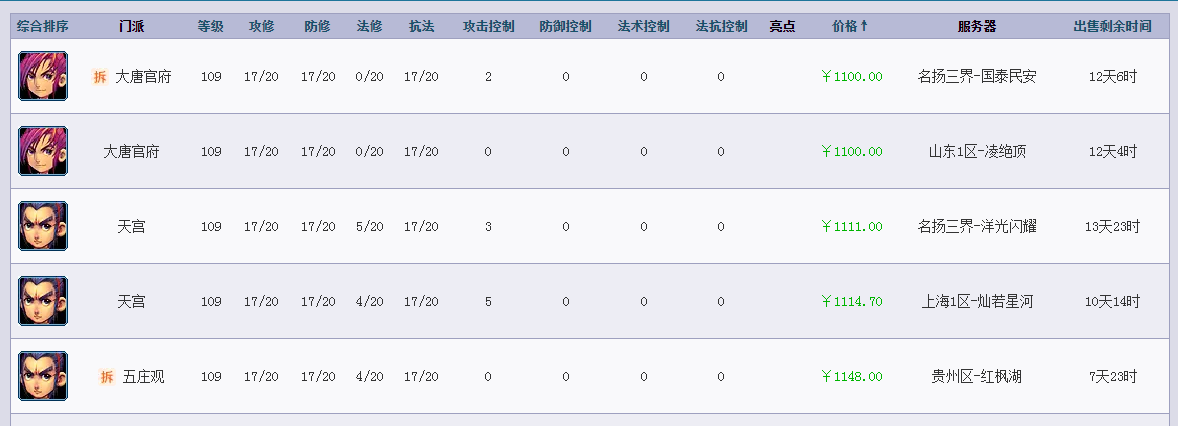Image resolution: width=1178 pixels, height=426 pixels.
Task: Sort by 攻修 column header
Action: (x=261, y=26)
